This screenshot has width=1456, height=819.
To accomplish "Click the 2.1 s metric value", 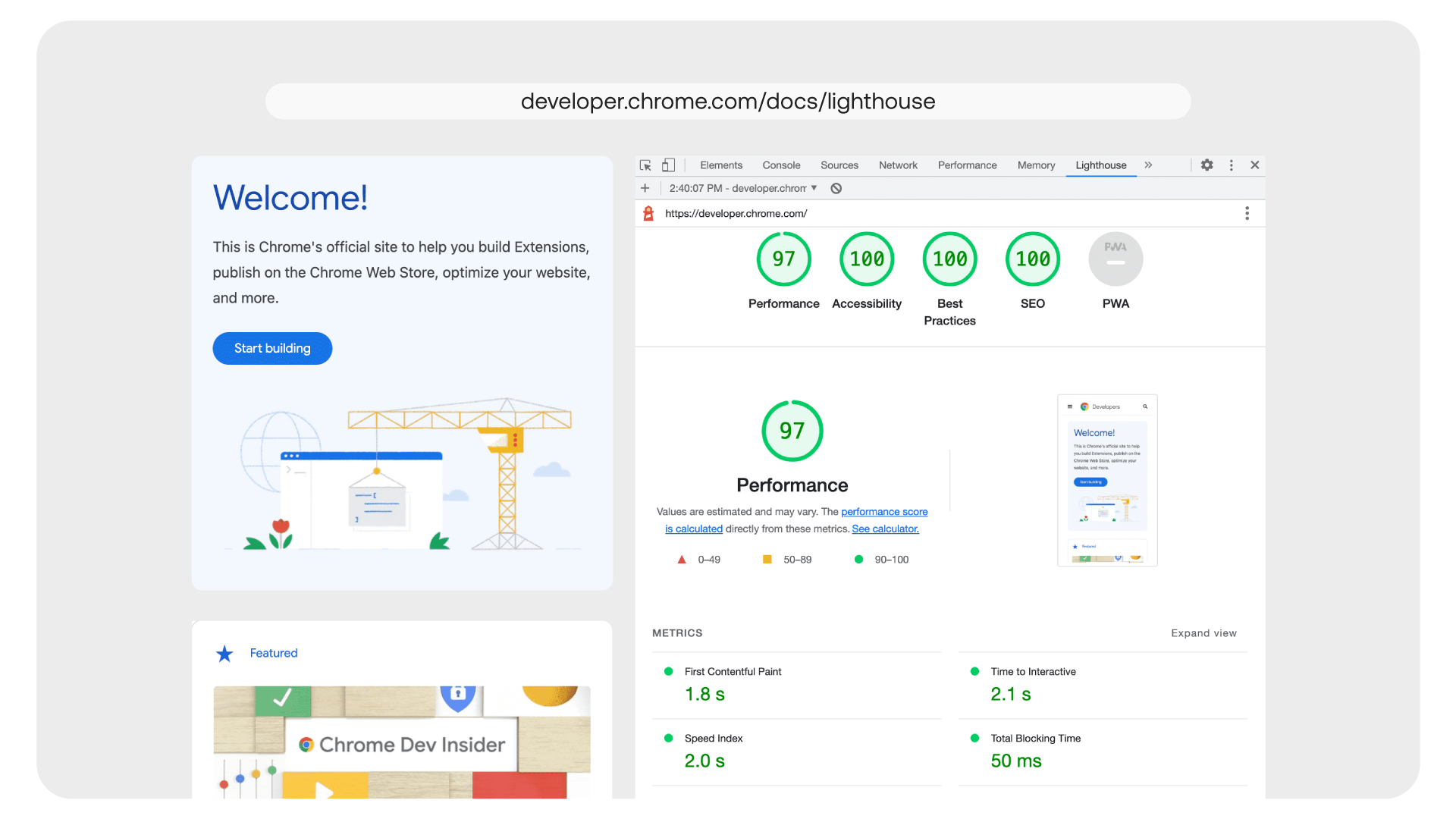I will pos(1011,694).
